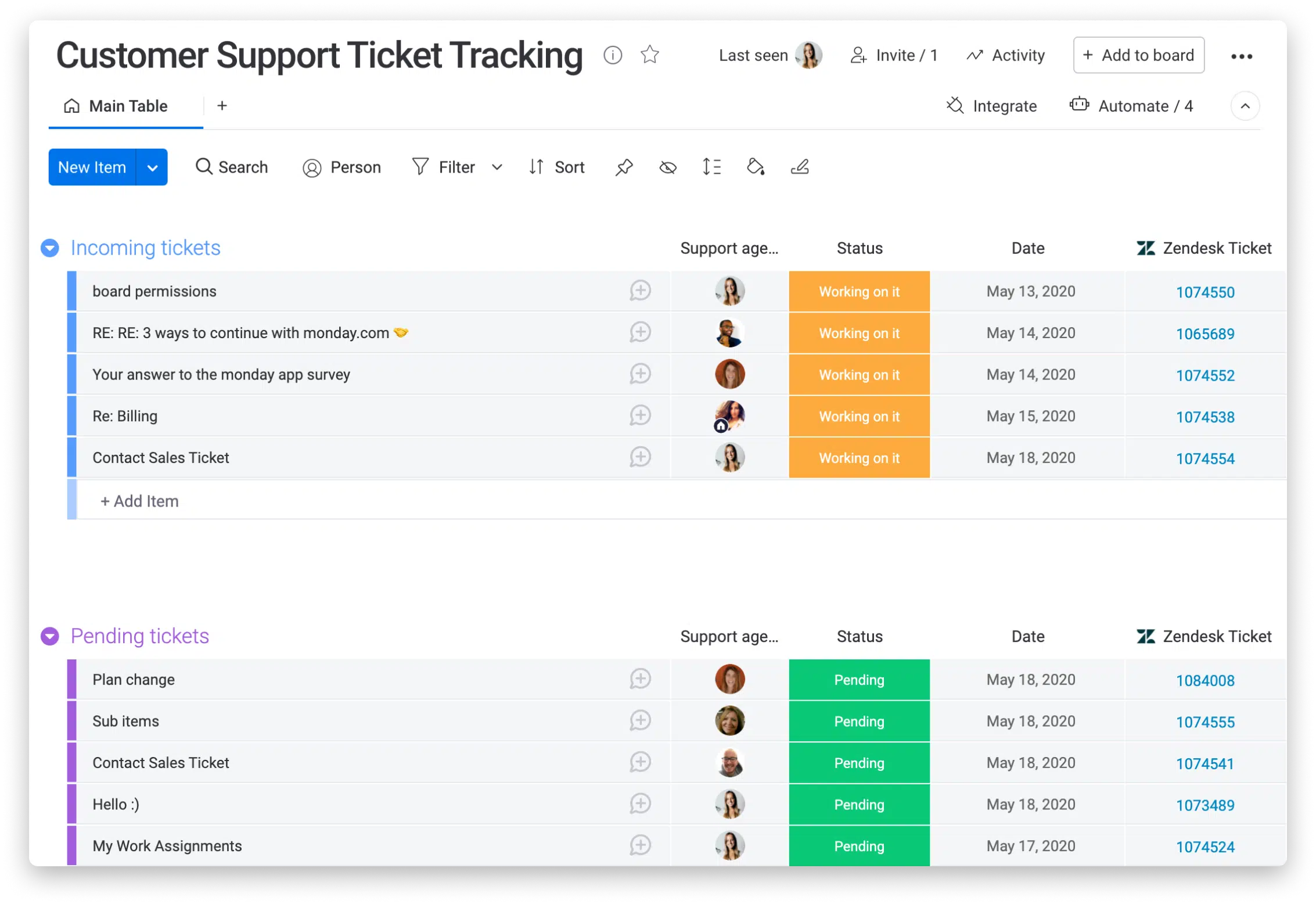Click Incoming group Status column header

coord(859,249)
